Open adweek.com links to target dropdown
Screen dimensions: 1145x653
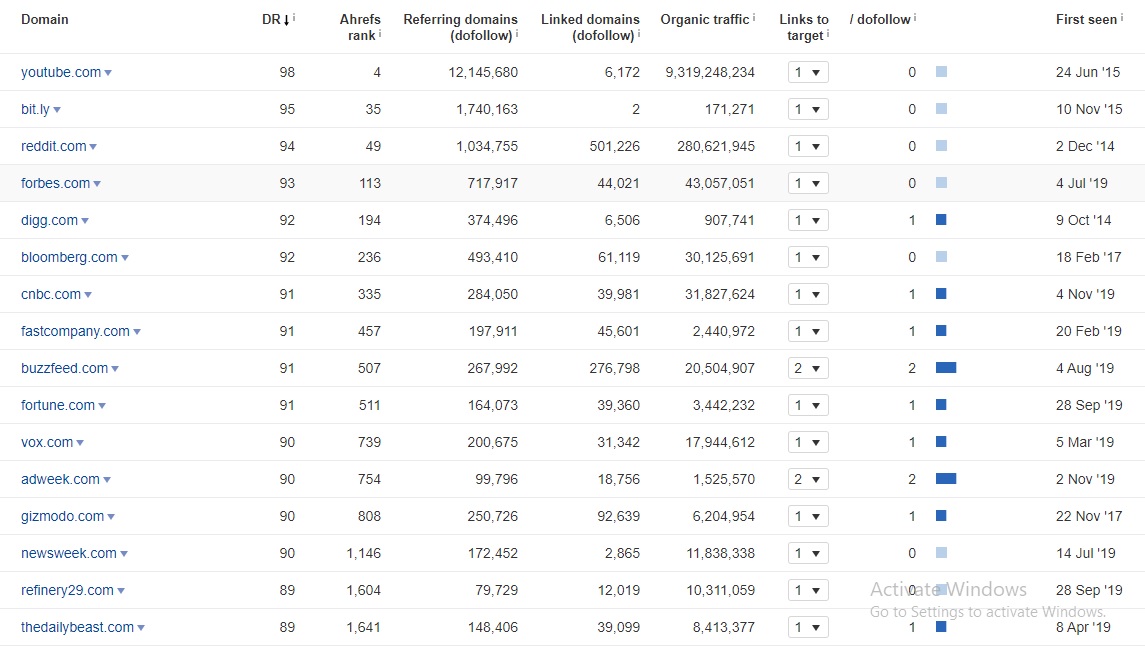[x=808, y=479]
